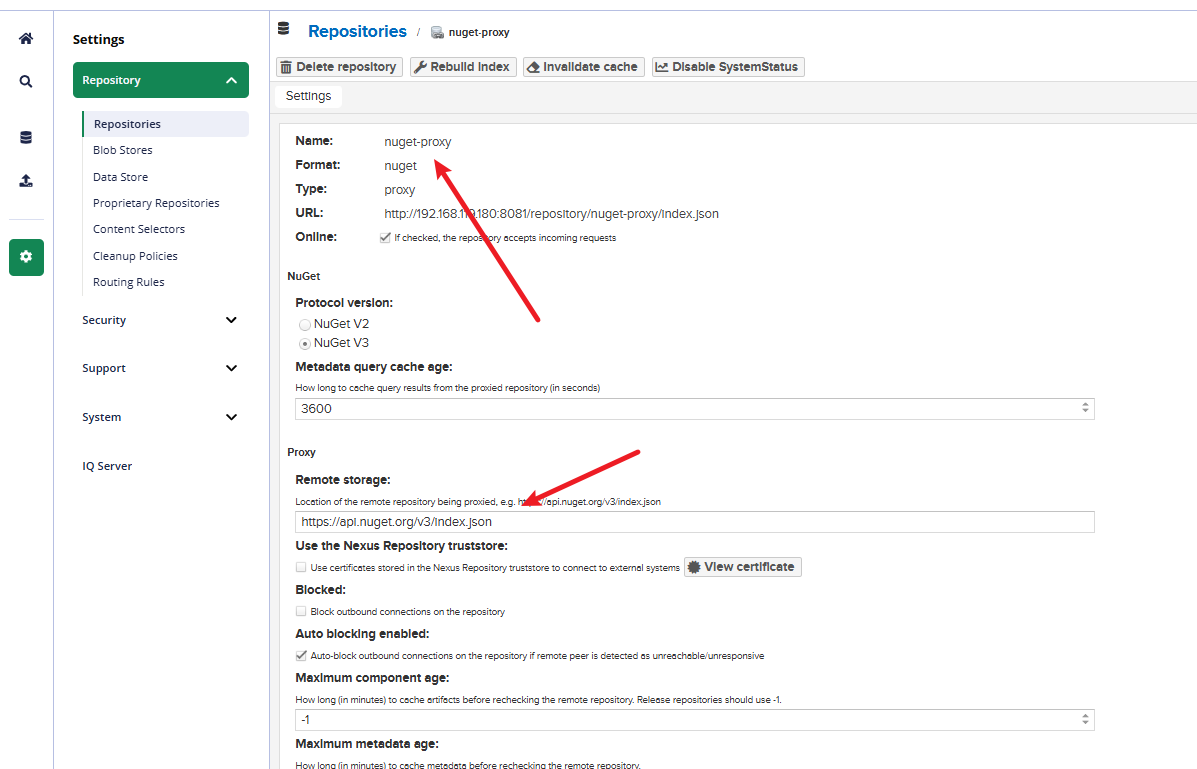Open Blob Stores settings
1197x769 pixels.
pyautogui.click(x=123, y=150)
